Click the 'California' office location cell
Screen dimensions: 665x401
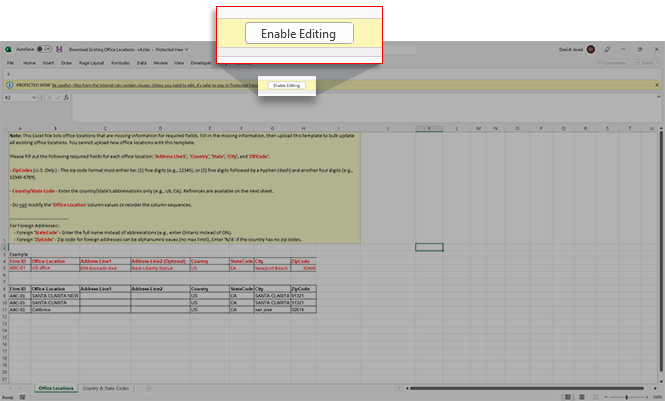(x=55, y=309)
